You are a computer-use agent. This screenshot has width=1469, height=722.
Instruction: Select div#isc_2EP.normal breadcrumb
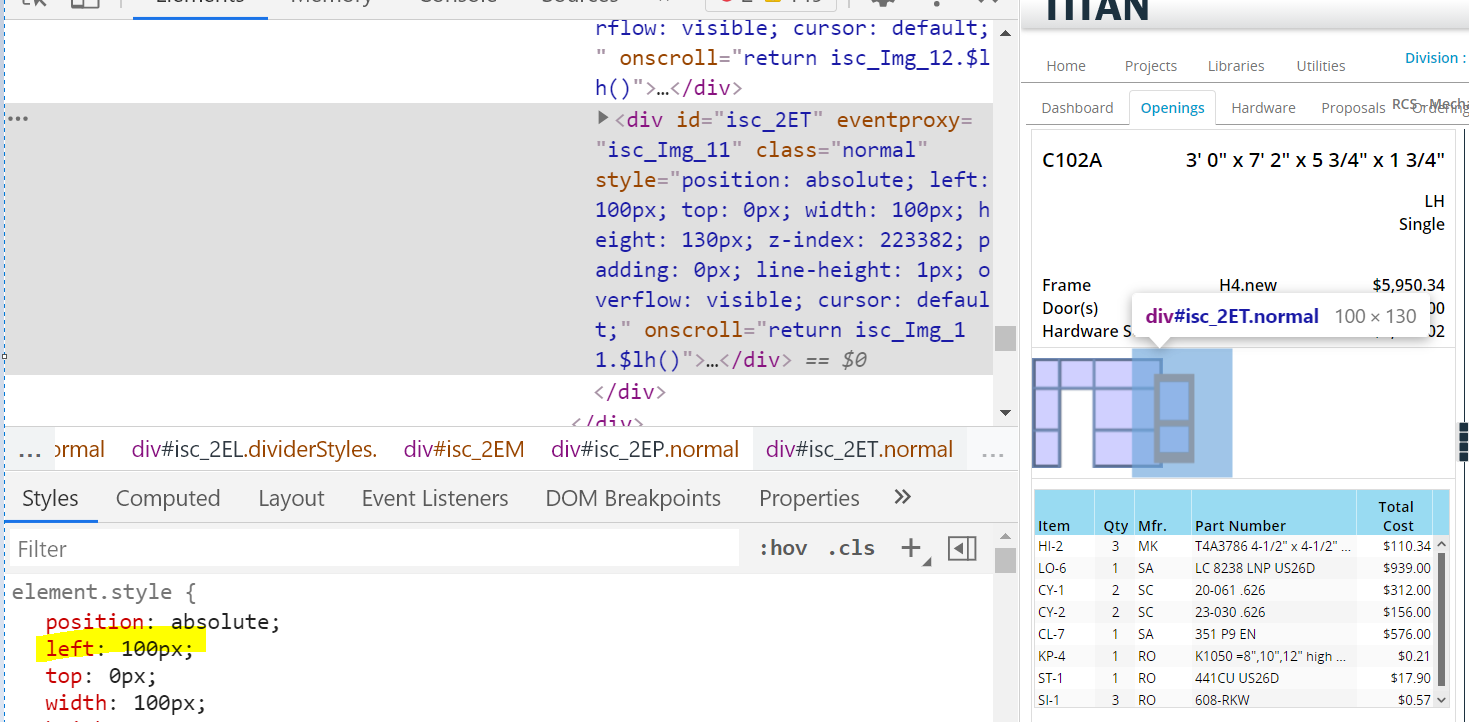tap(645, 450)
